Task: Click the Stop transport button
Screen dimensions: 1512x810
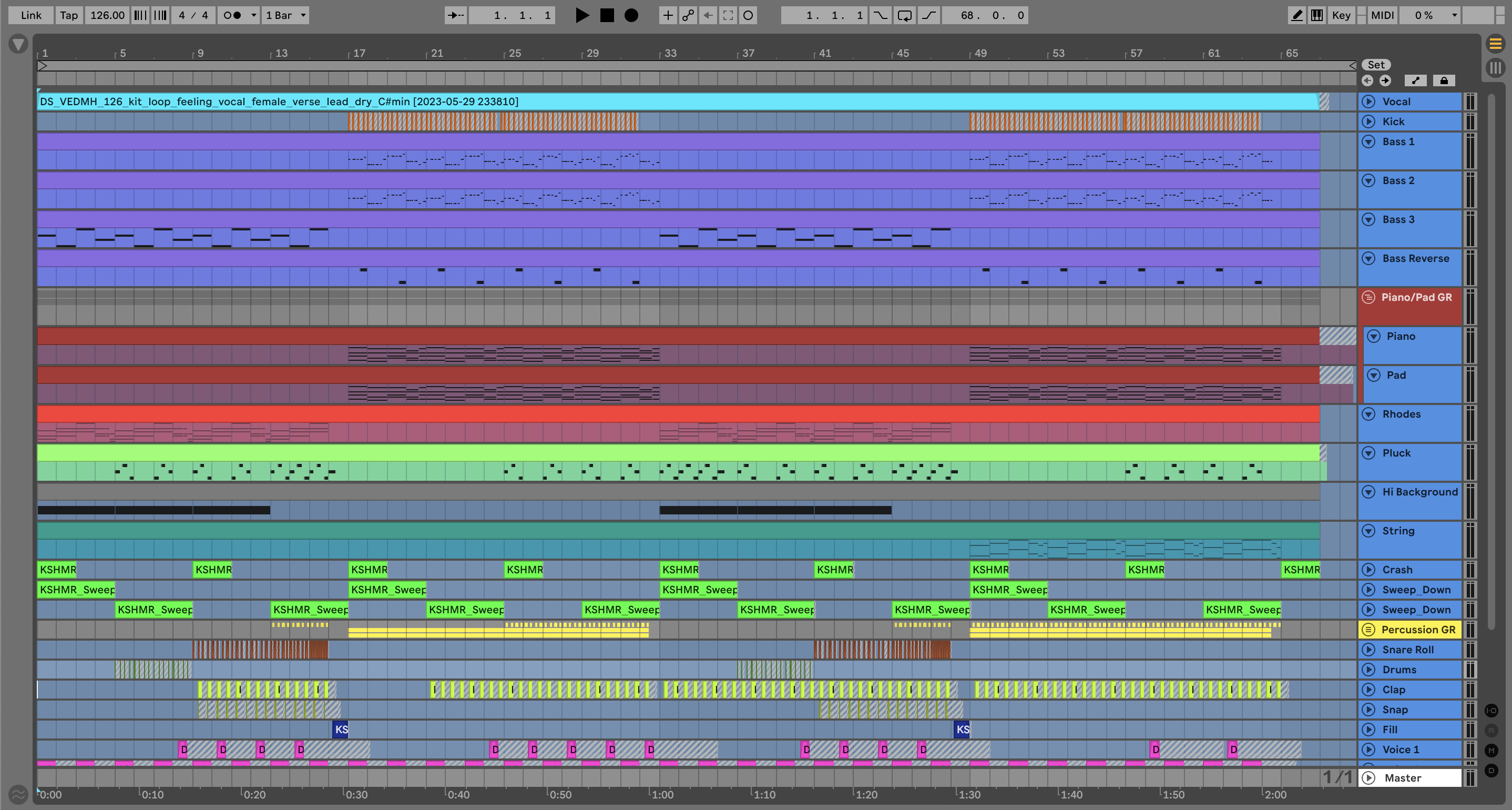Action: click(607, 15)
